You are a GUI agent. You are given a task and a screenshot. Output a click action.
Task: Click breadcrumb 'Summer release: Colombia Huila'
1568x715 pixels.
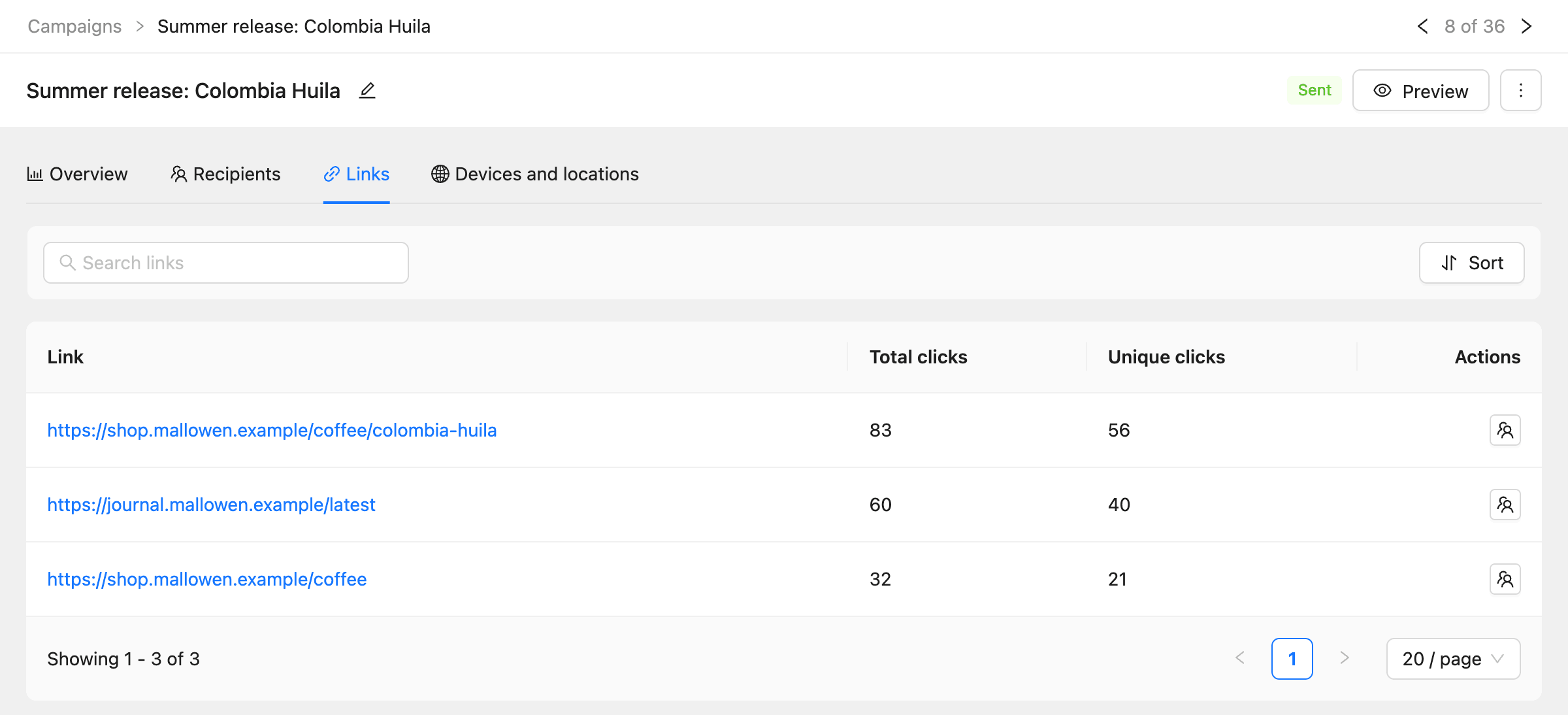[x=293, y=26]
